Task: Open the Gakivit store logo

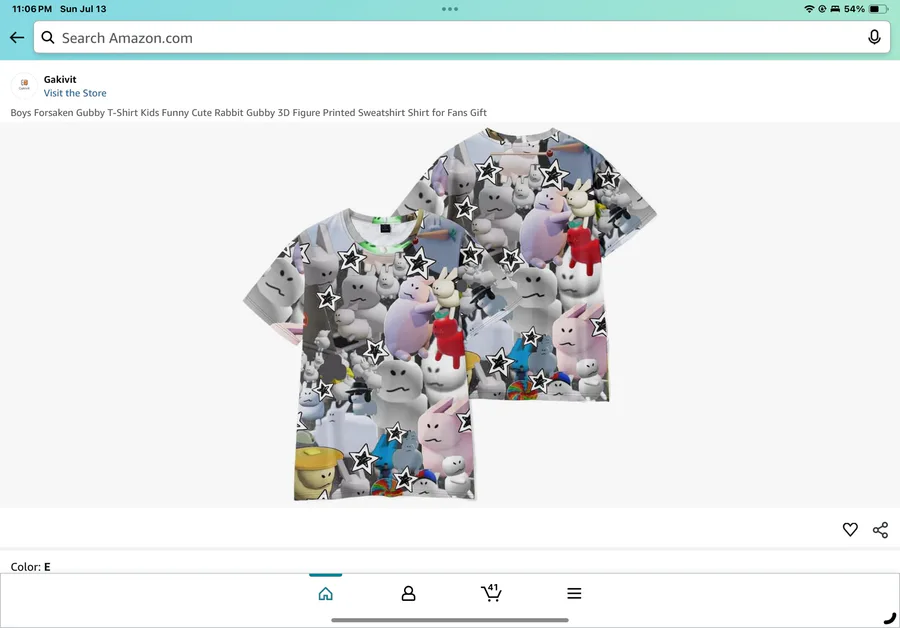Action: [x=24, y=86]
